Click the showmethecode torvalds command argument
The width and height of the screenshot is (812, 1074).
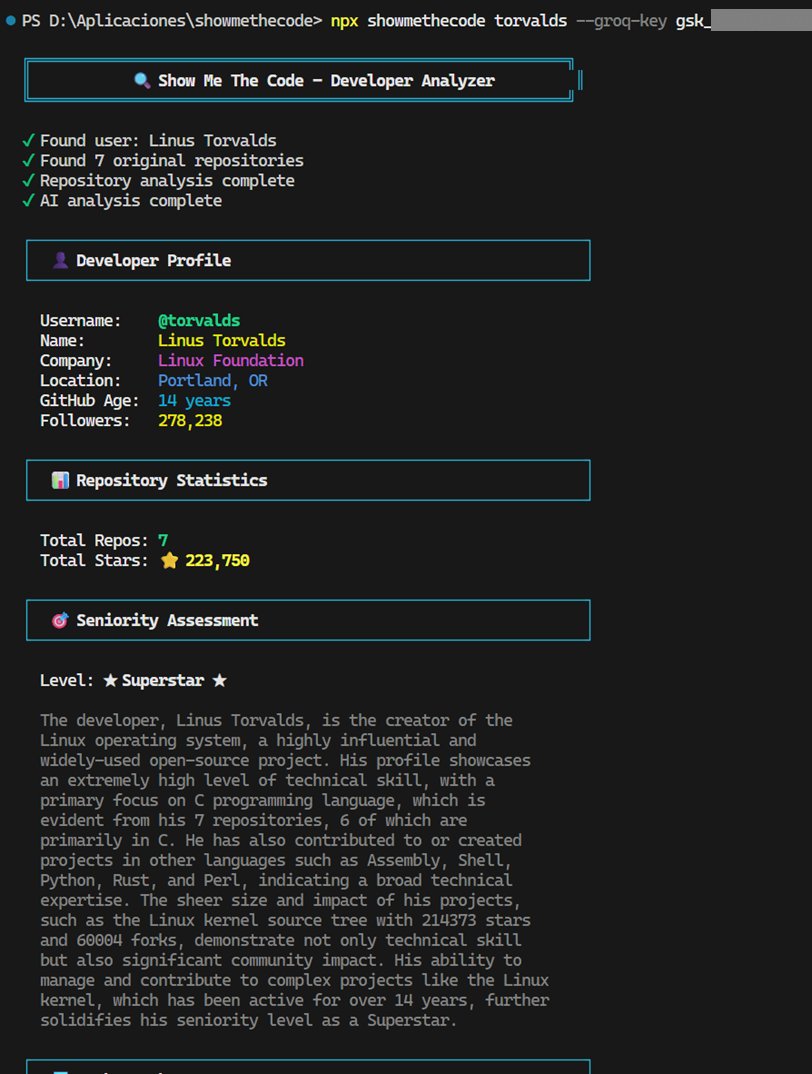(x=467, y=21)
